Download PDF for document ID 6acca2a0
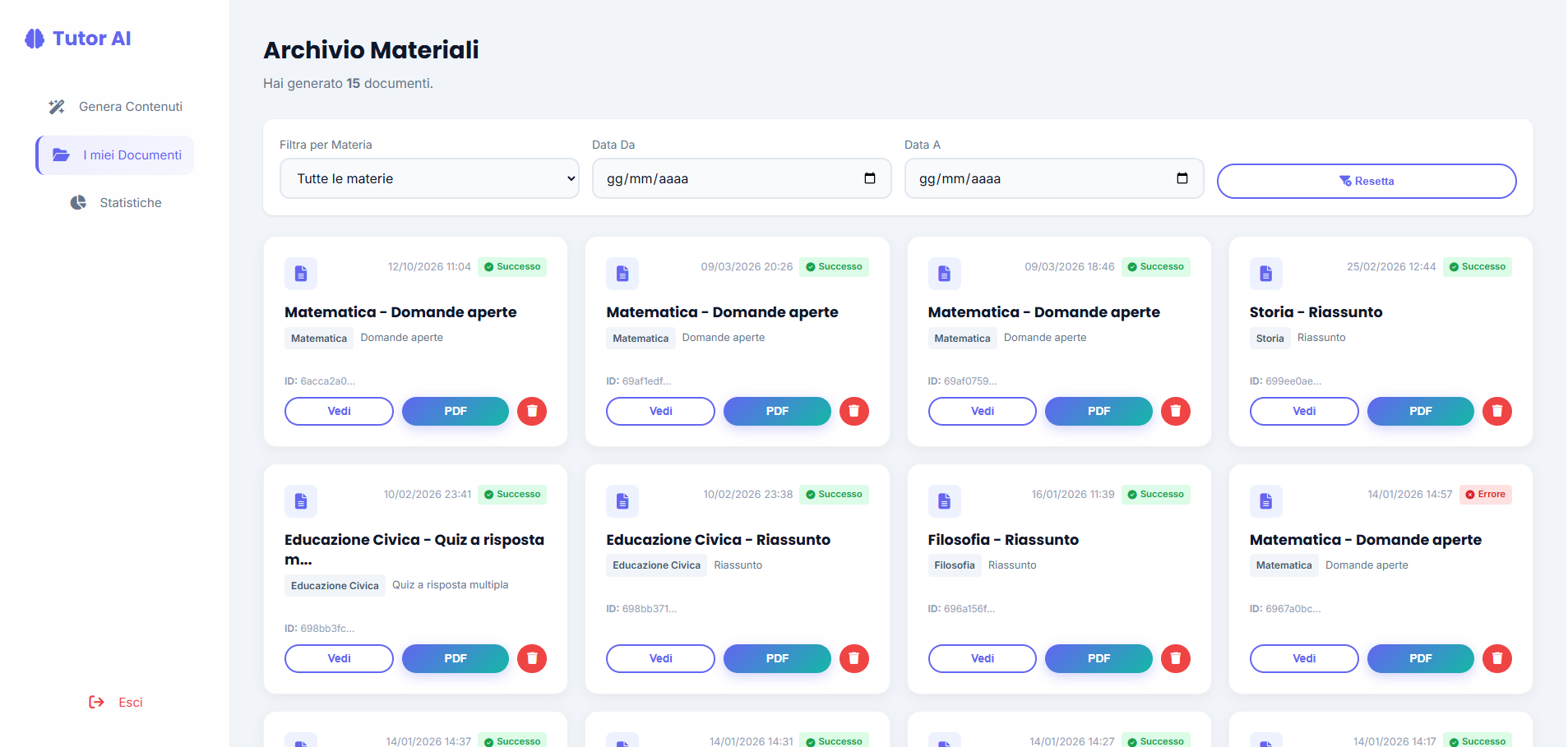1568x747 pixels. [456, 411]
